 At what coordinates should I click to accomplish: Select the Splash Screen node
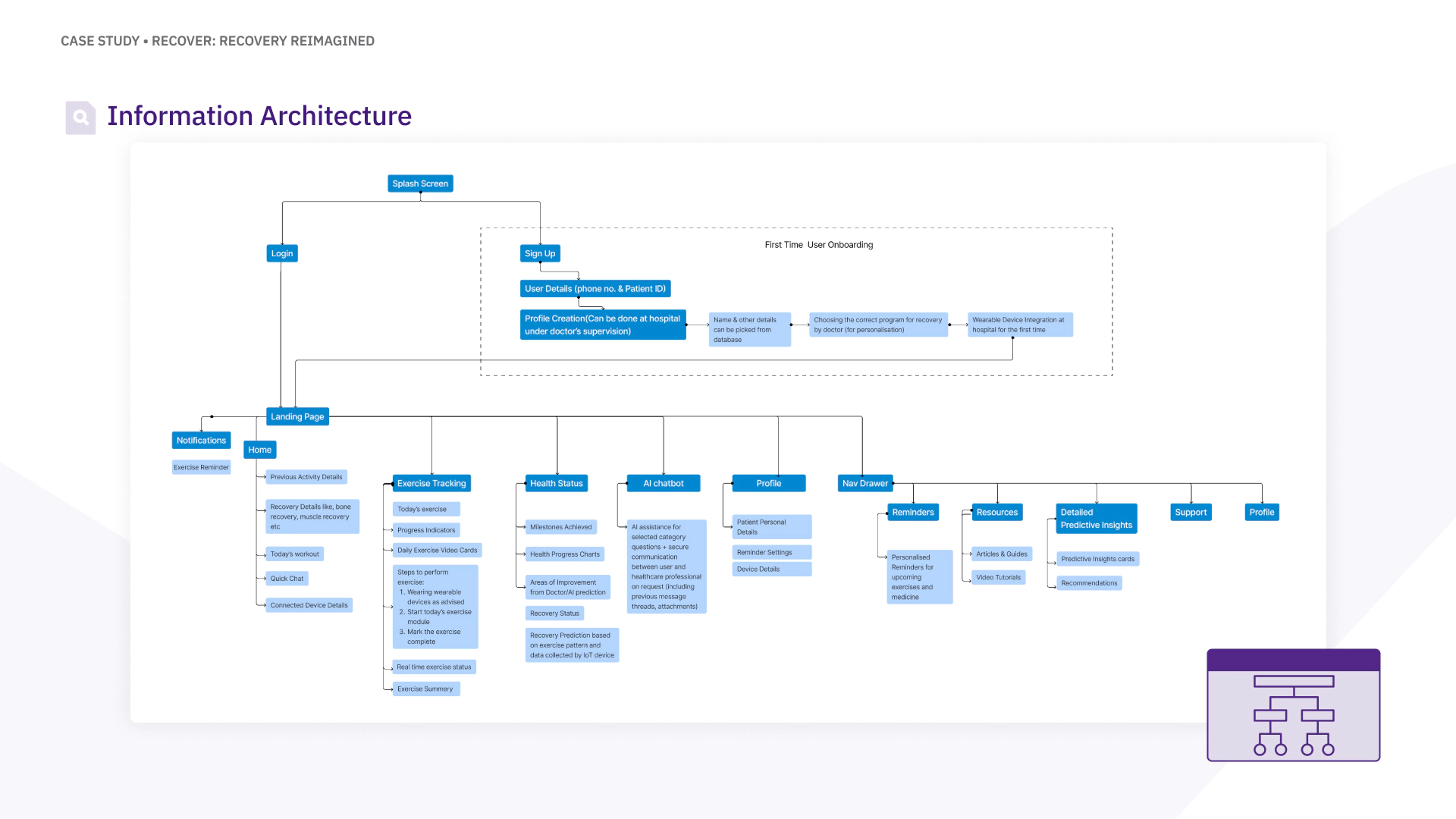[x=420, y=183]
